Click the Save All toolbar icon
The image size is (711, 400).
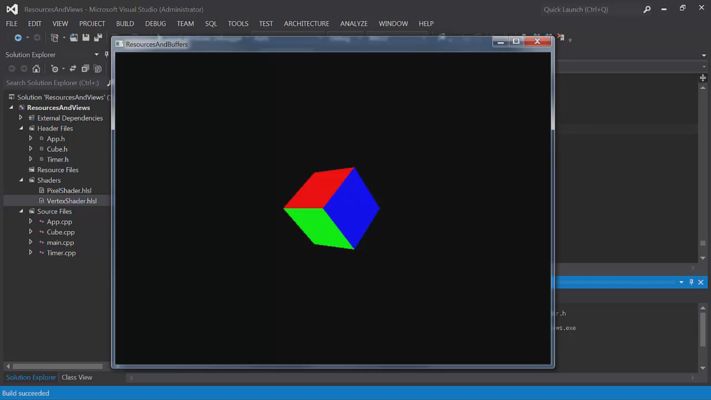pos(98,38)
